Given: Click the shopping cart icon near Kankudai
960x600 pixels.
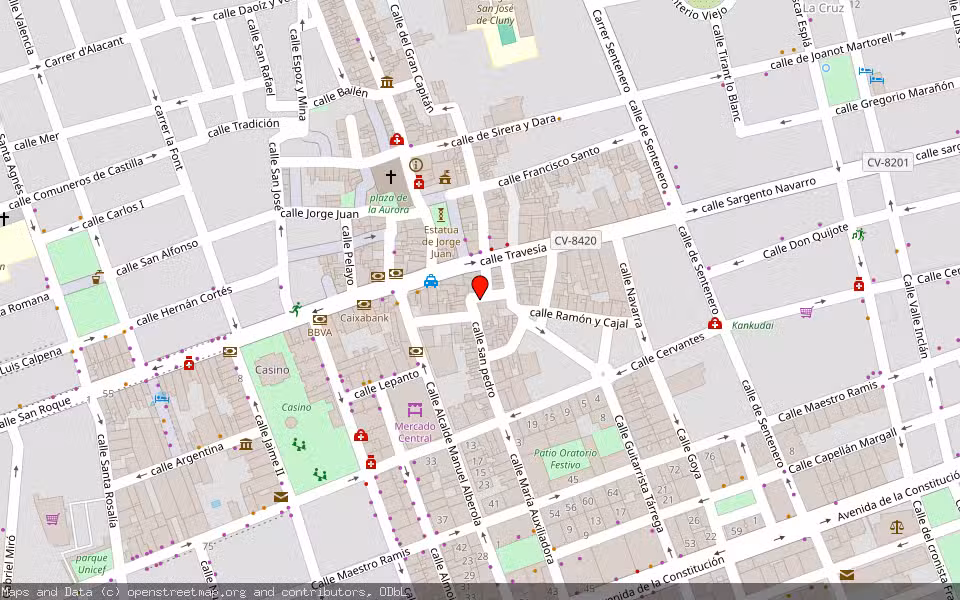Looking at the screenshot, I should tap(806, 312).
